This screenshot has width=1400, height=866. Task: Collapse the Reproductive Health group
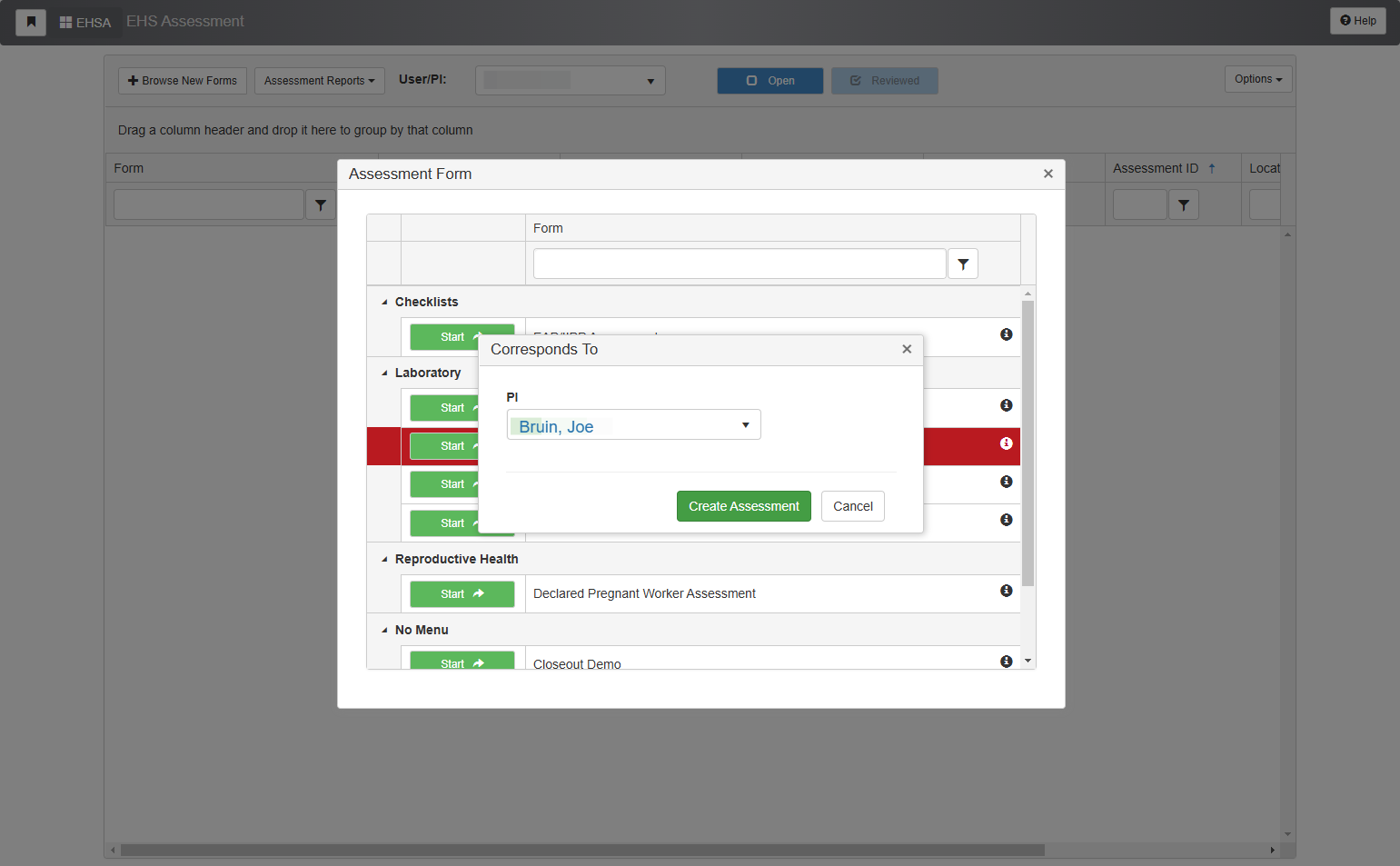384,559
